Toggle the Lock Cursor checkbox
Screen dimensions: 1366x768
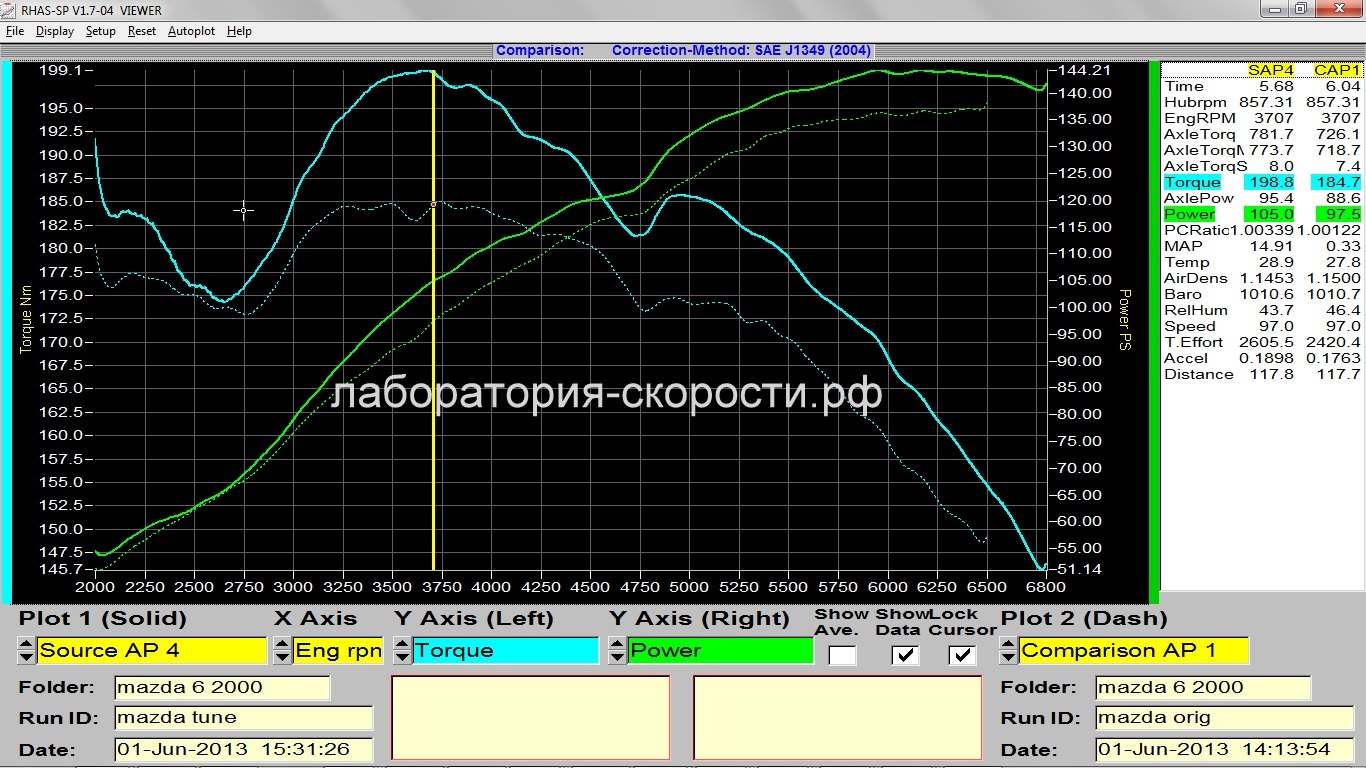point(962,655)
